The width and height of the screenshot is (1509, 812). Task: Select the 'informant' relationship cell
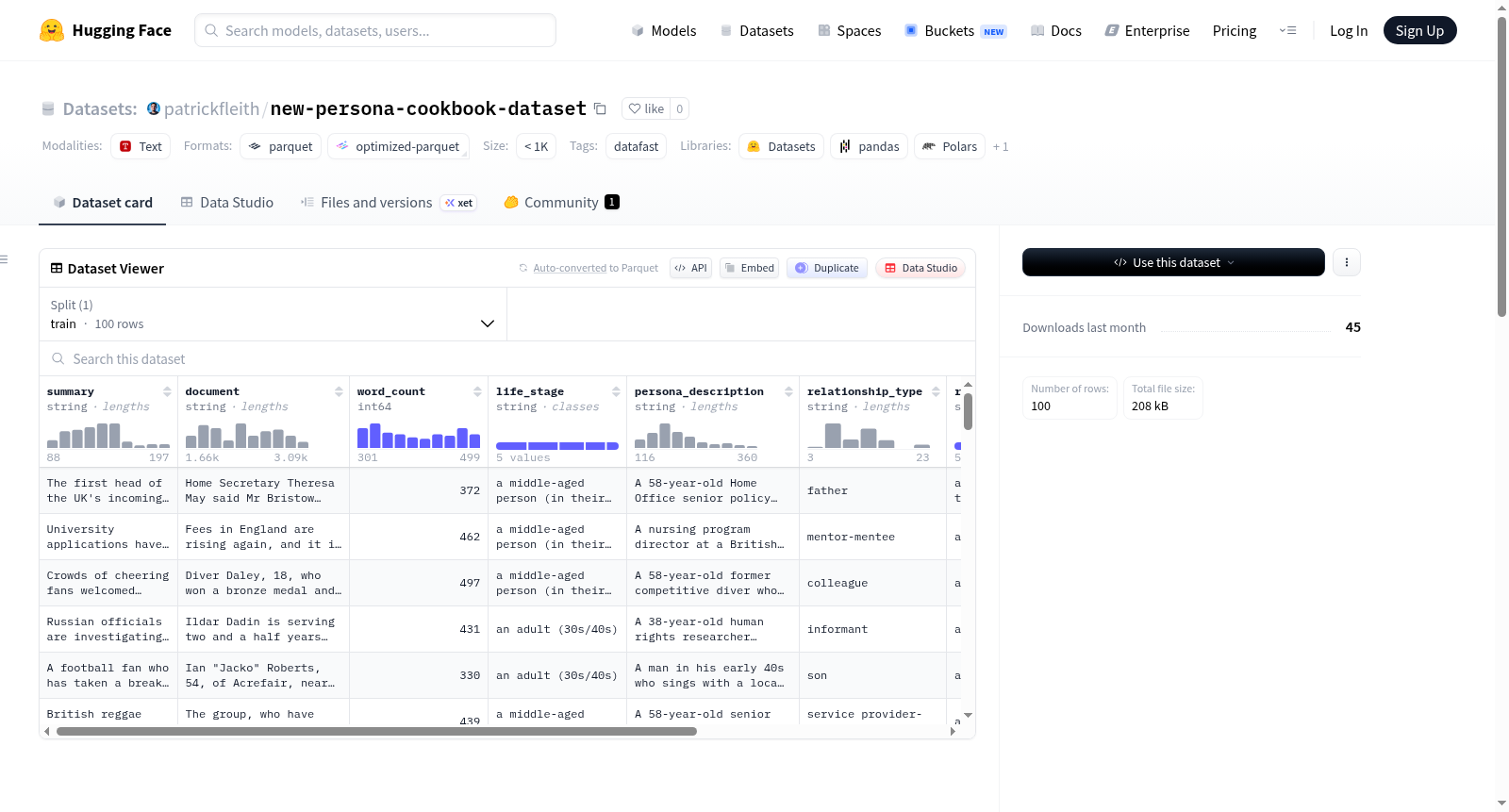point(872,629)
